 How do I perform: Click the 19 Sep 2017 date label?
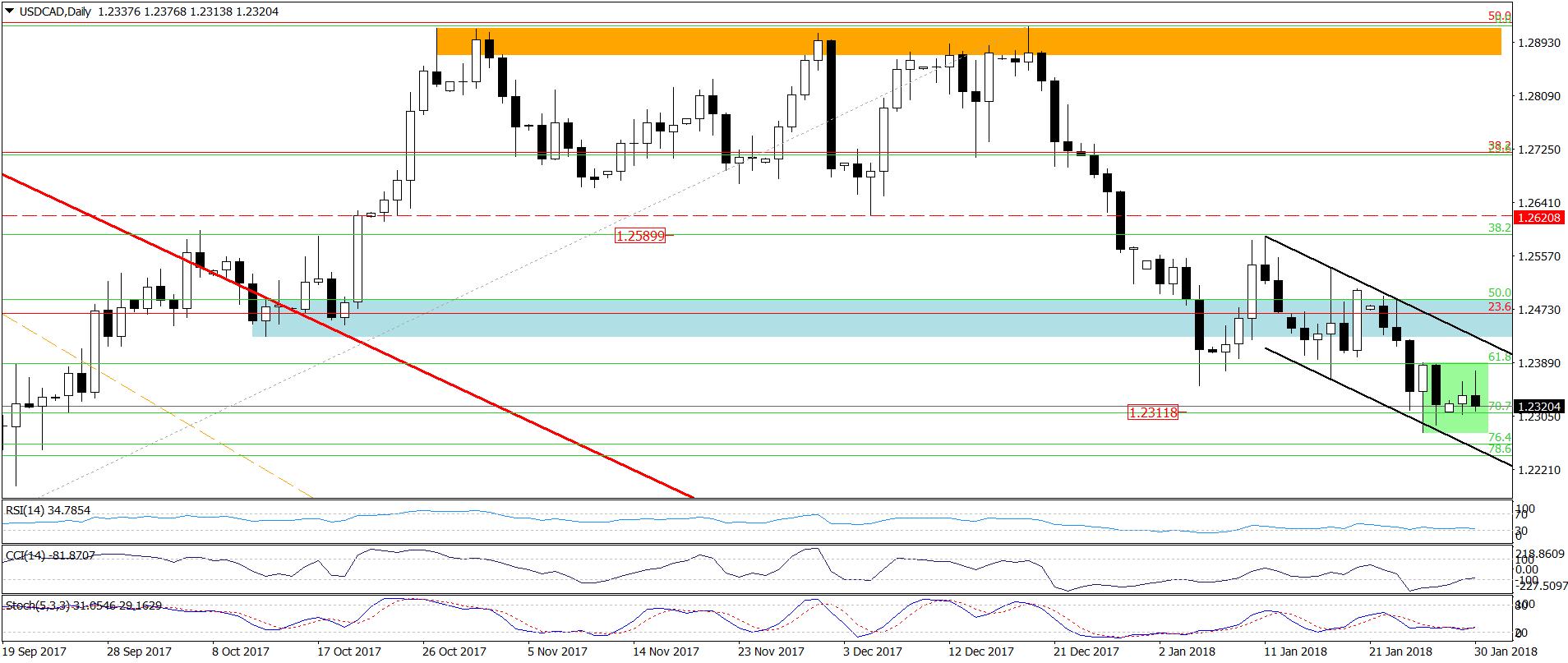[34, 651]
